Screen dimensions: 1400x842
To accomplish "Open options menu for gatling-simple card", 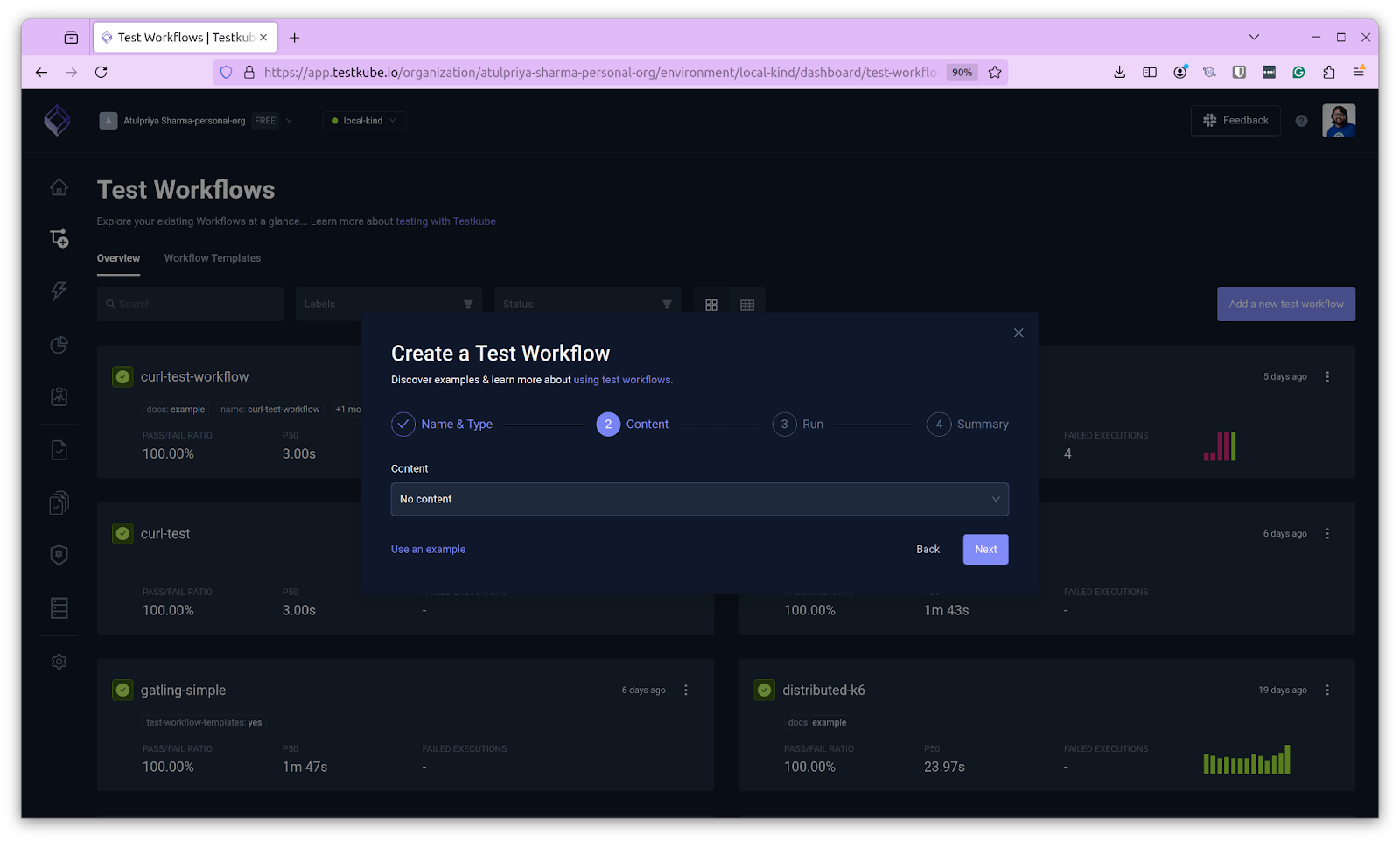I will [686, 690].
